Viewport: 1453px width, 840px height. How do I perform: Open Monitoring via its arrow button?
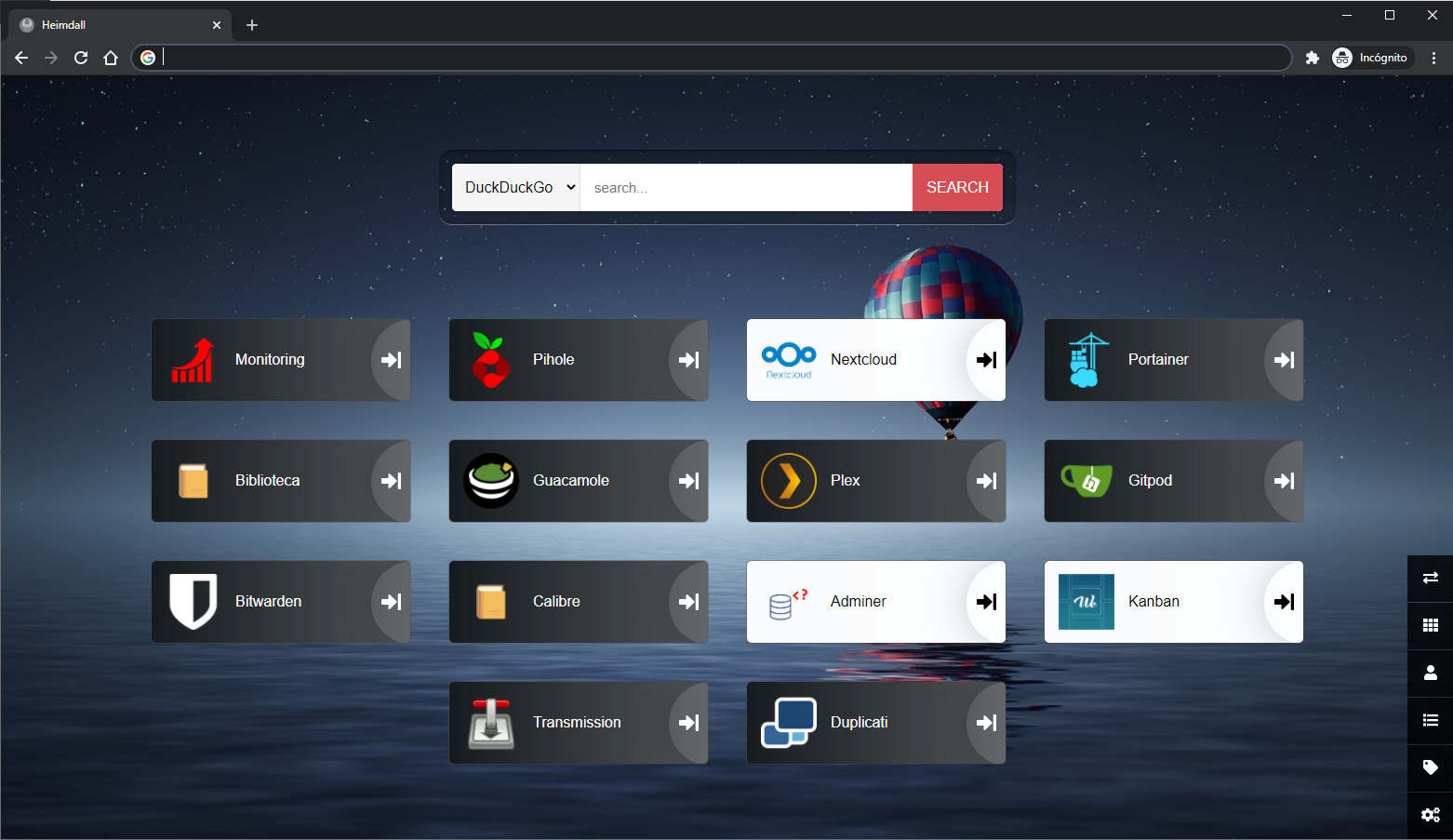pyautogui.click(x=392, y=360)
